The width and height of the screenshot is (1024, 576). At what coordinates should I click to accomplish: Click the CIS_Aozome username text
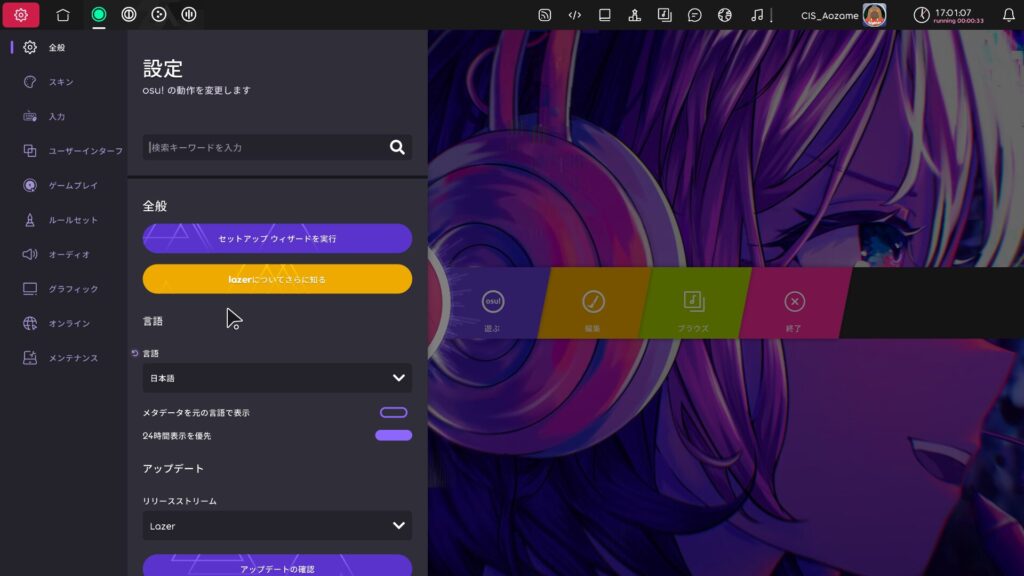[x=829, y=16]
